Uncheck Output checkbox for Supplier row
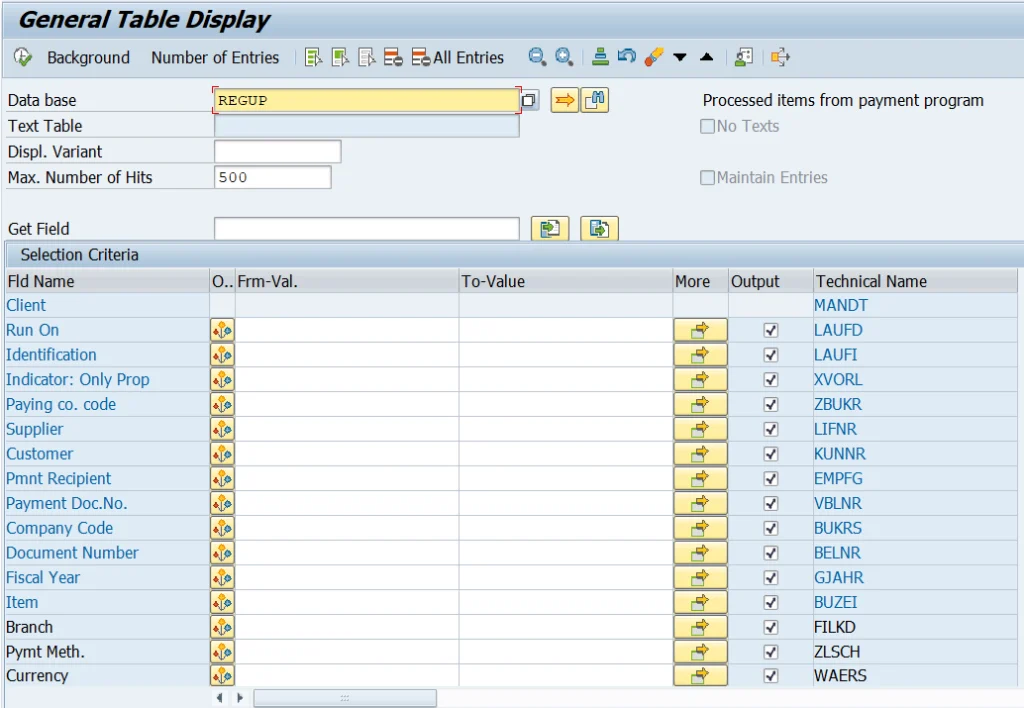Image resolution: width=1024 pixels, height=708 pixels. (x=771, y=430)
